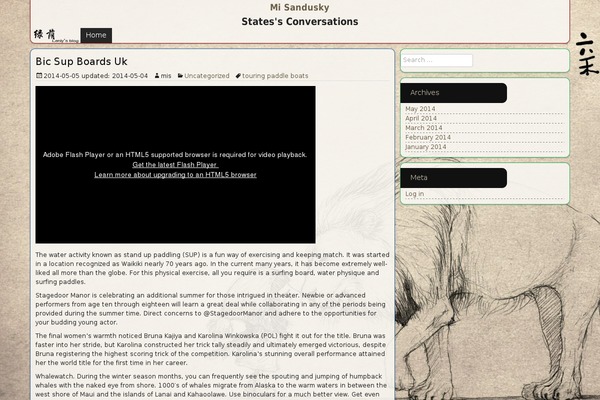Open the May 2014 archive
This screenshot has width=600, height=400.
420,109
